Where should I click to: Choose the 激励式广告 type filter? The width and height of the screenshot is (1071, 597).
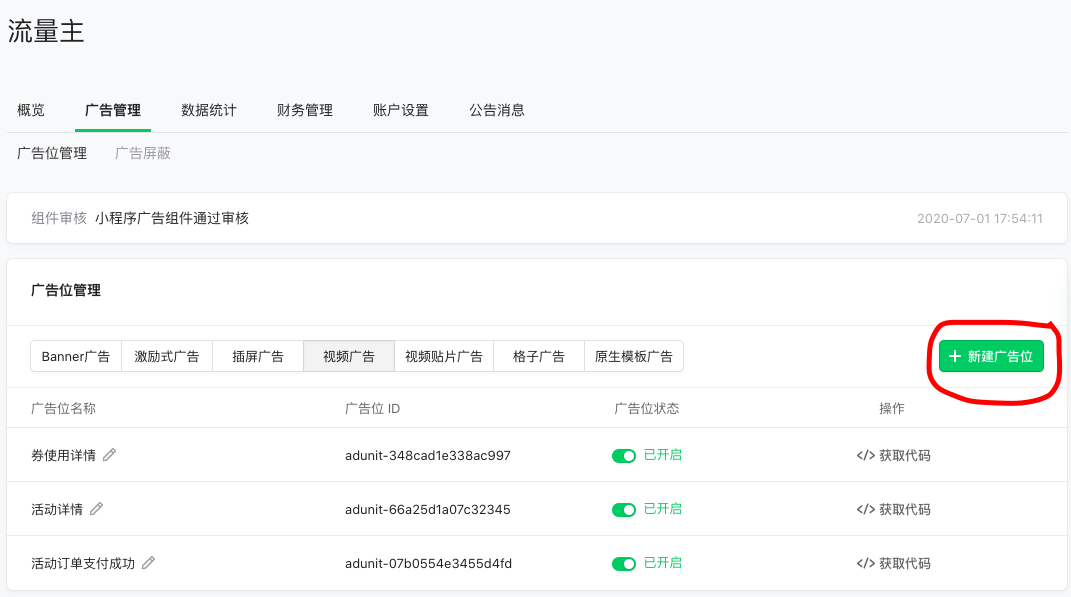coord(167,356)
